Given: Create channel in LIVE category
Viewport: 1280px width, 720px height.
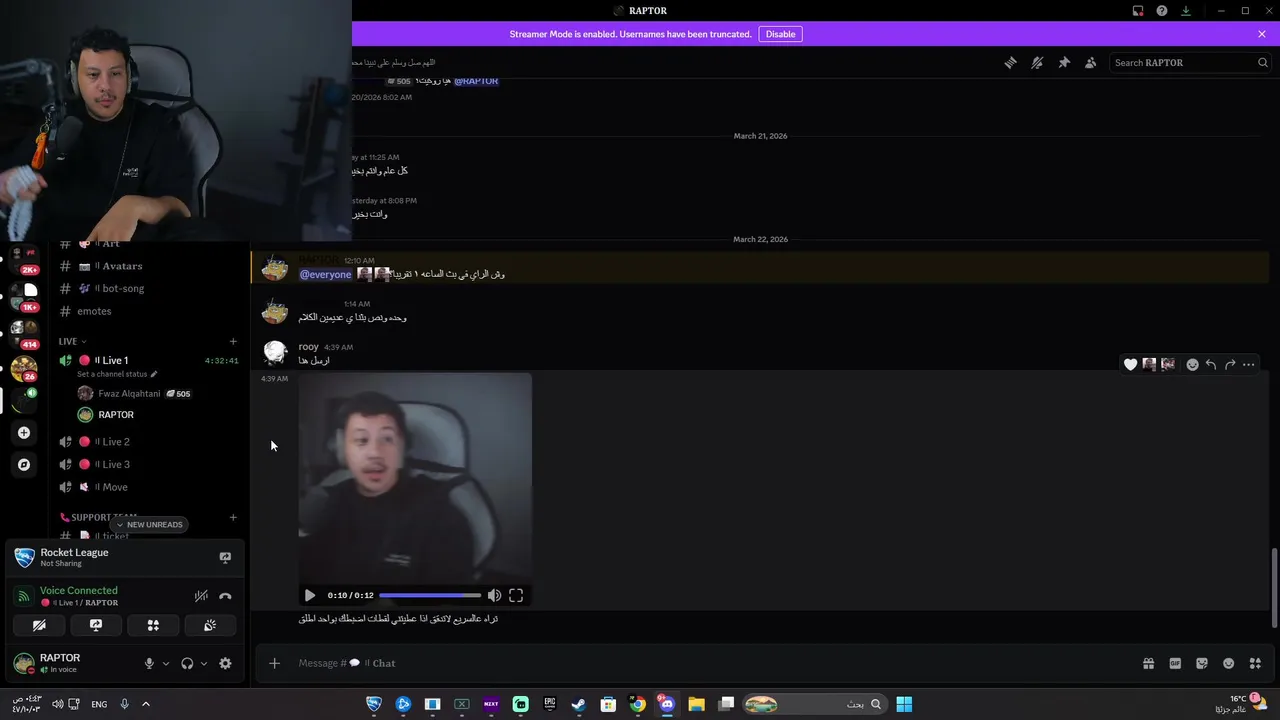Looking at the screenshot, I should [233, 341].
